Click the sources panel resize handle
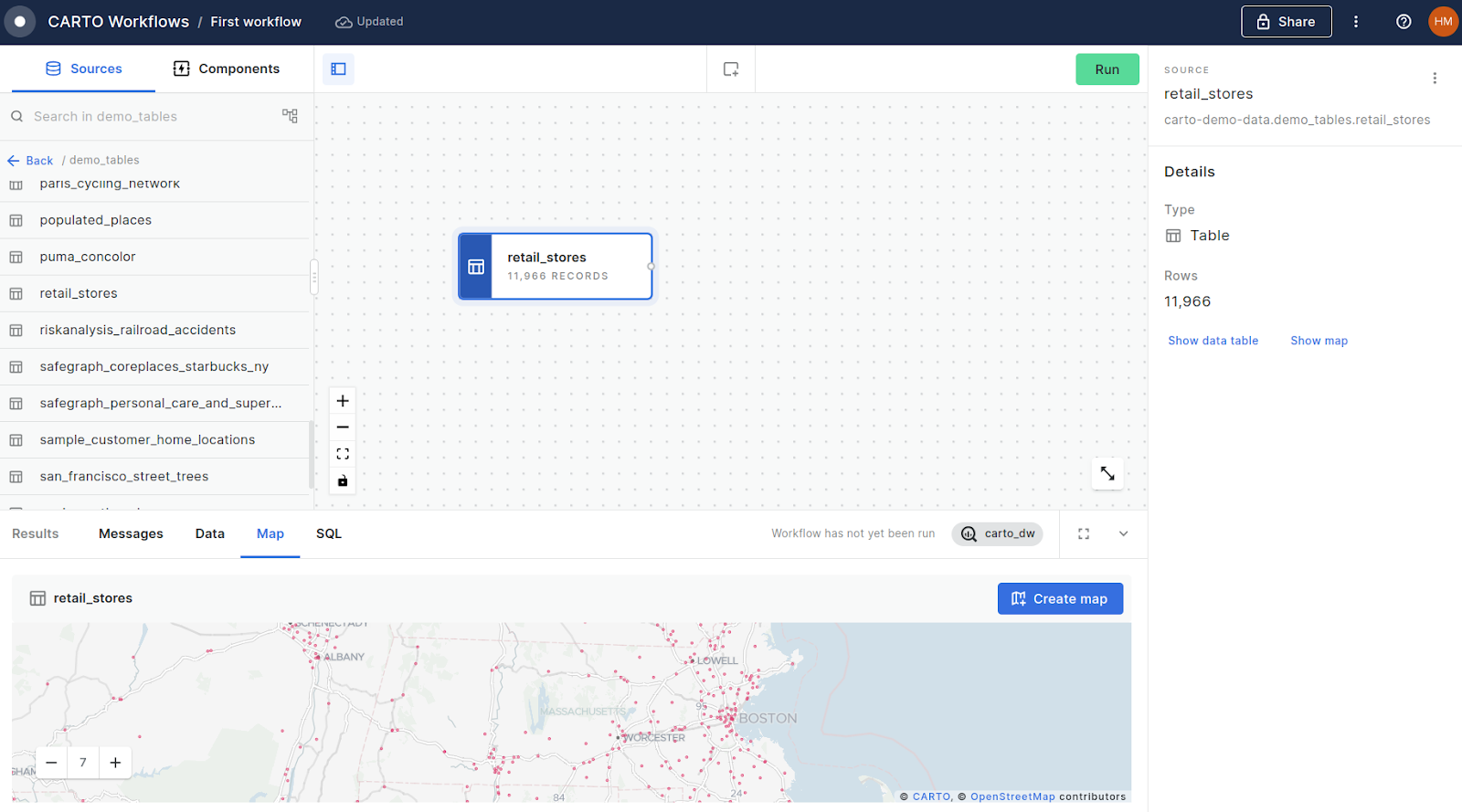 point(314,277)
